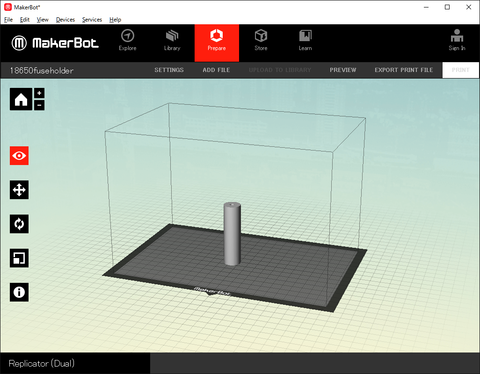This screenshot has width=480, height=374.
Task: Open the Devices menu
Action: [x=65, y=20]
